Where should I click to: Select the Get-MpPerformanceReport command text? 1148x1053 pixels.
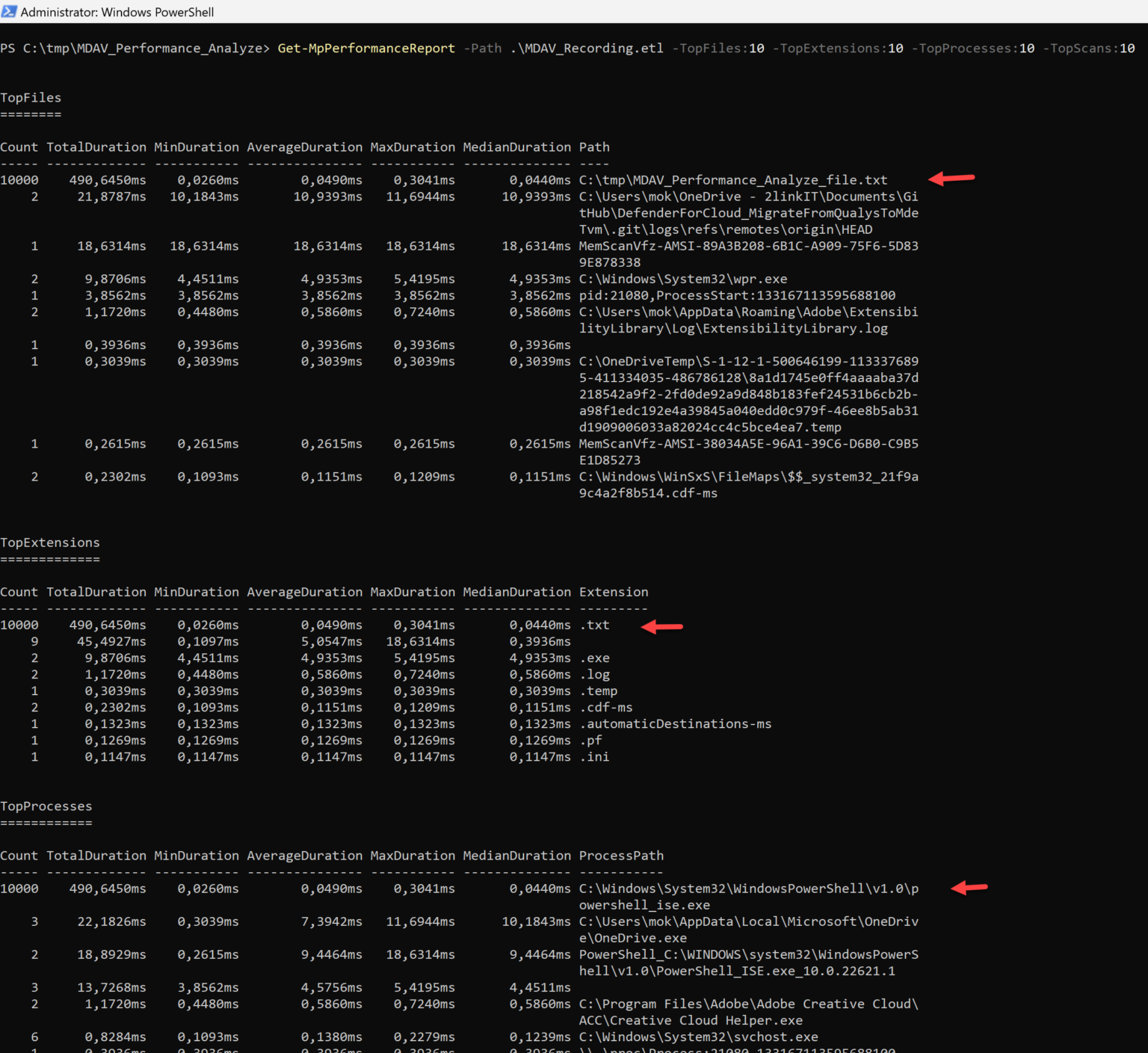click(x=365, y=48)
